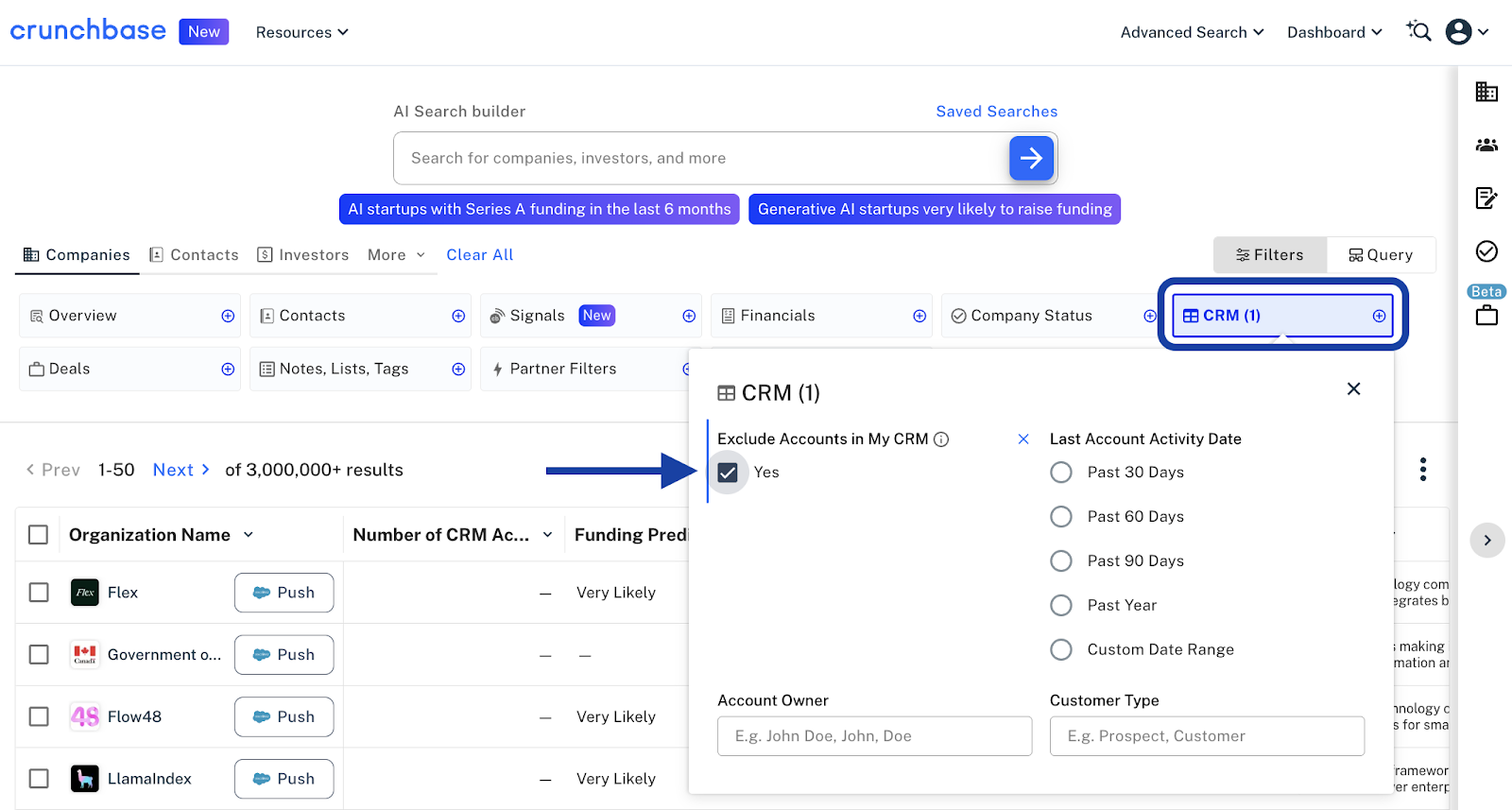
Task: Focus the Account Owner input field
Action: click(875, 736)
